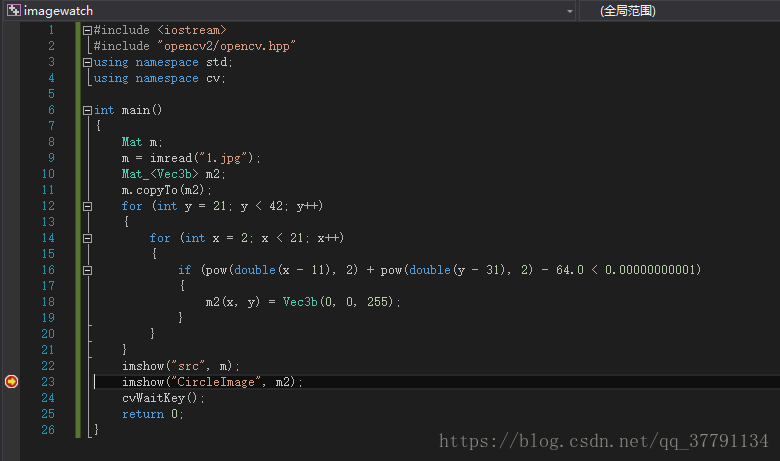Click the breakpoint margin beside line 12
The height and width of the screenshot is (461, 780).
[x=11, y=206]
